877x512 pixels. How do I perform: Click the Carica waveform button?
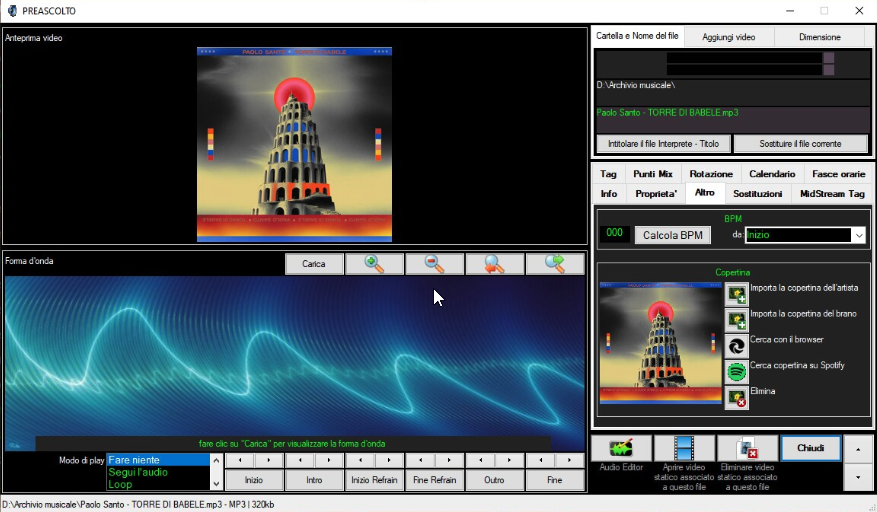tap(314, 264)
